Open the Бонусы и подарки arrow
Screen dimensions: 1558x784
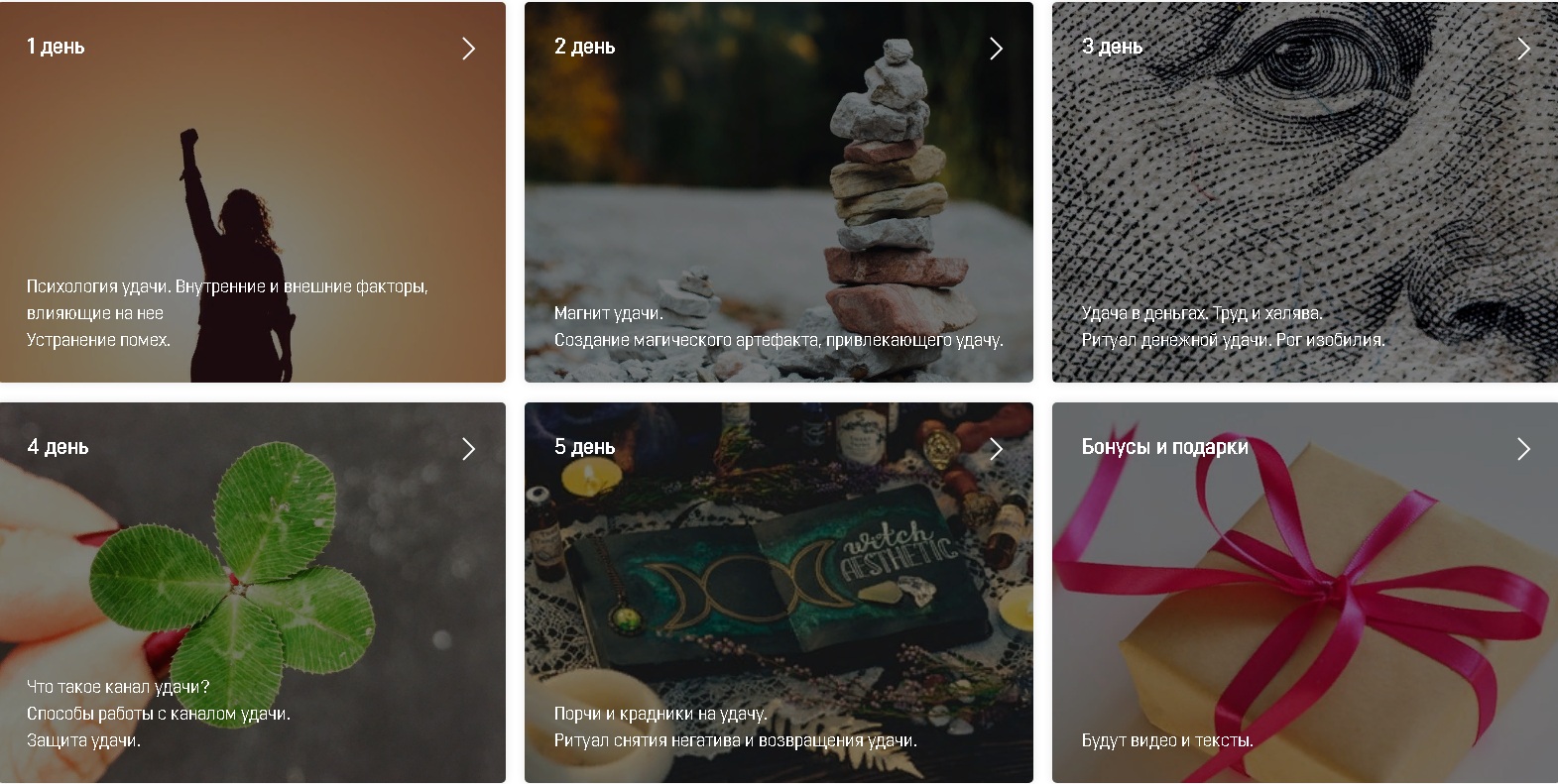tap(1523, 449)
